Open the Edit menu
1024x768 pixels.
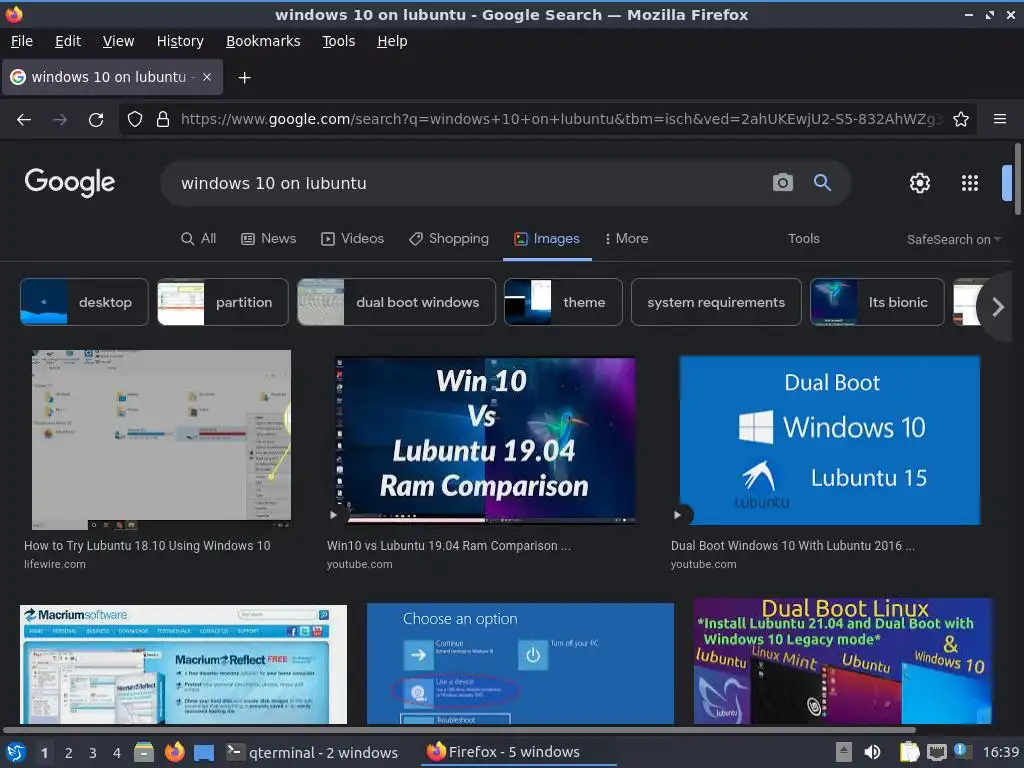[68, 41]
